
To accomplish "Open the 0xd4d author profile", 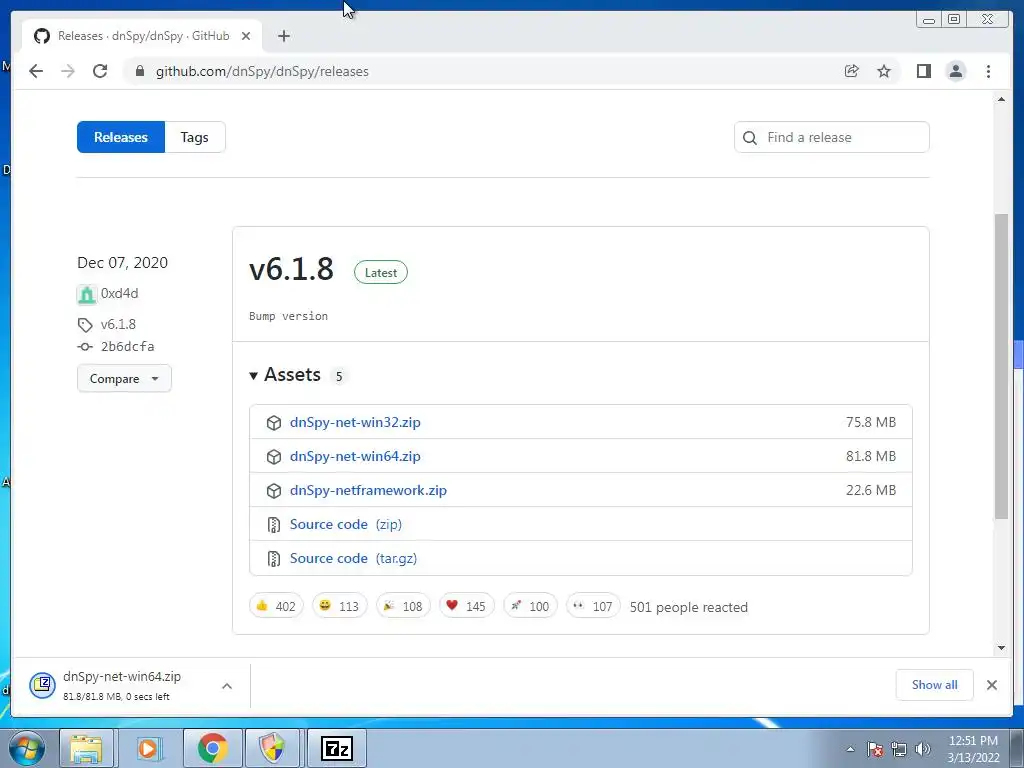I will click(x=120, y=293).
